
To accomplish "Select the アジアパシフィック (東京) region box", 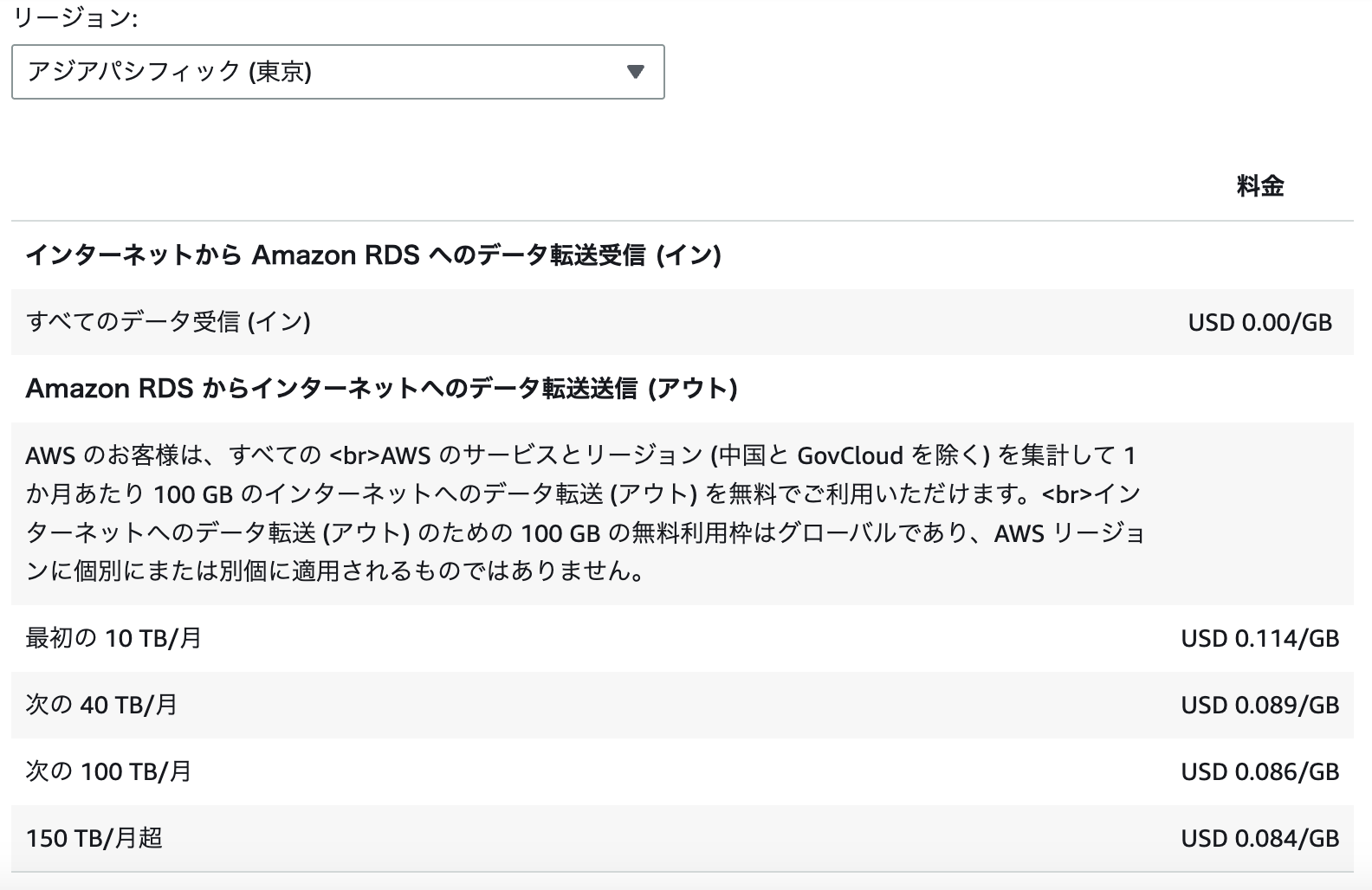I will point(338,72).
